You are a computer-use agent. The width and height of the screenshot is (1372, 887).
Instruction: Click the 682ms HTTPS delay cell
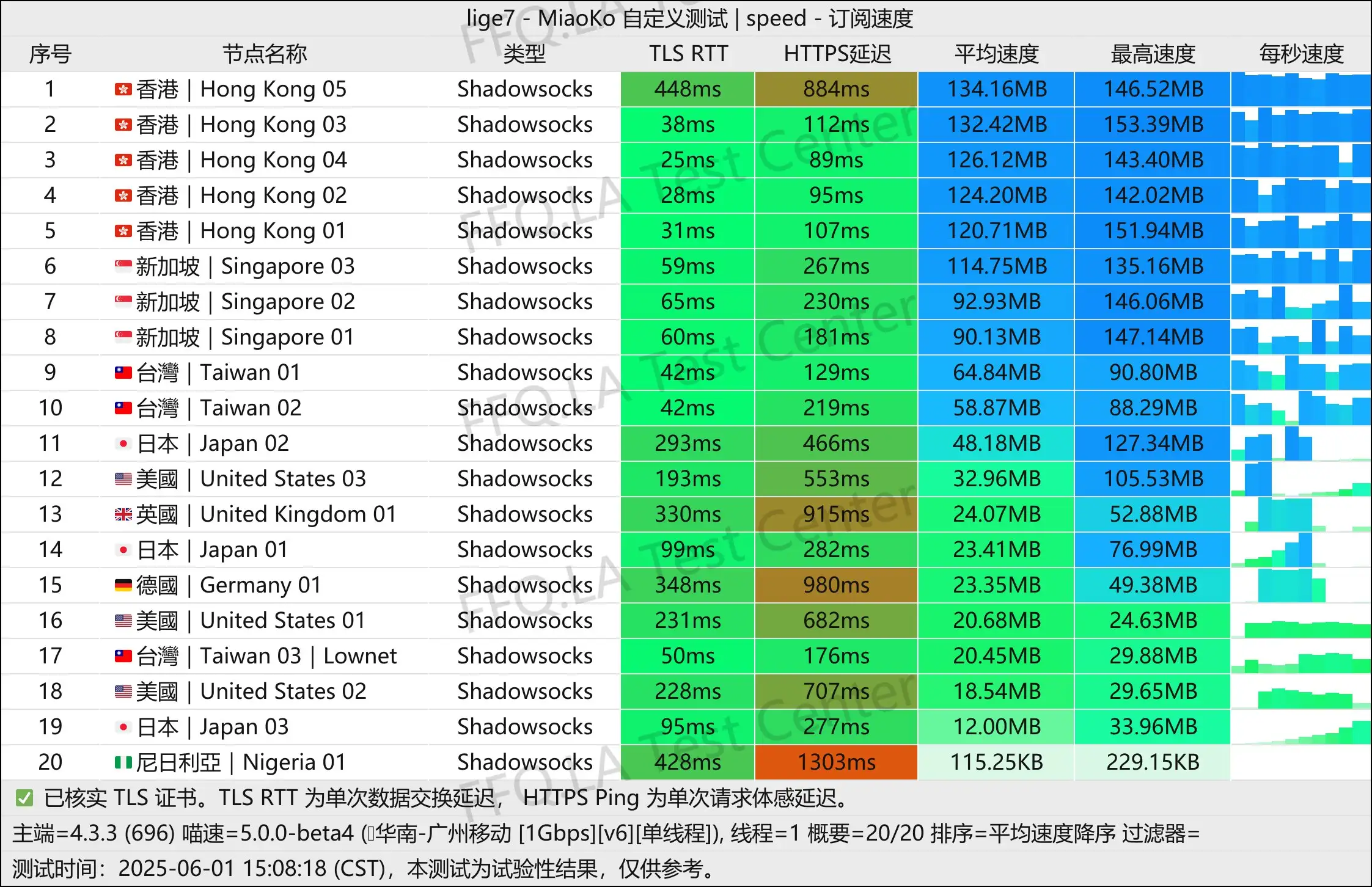pyautogui.click(x=836, y=621)
